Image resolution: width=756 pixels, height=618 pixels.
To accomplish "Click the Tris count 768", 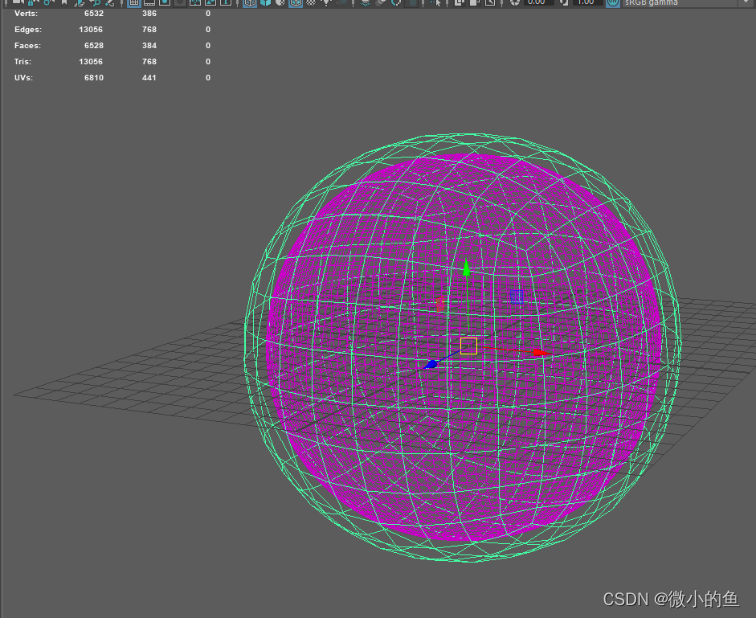I will 149,62.
